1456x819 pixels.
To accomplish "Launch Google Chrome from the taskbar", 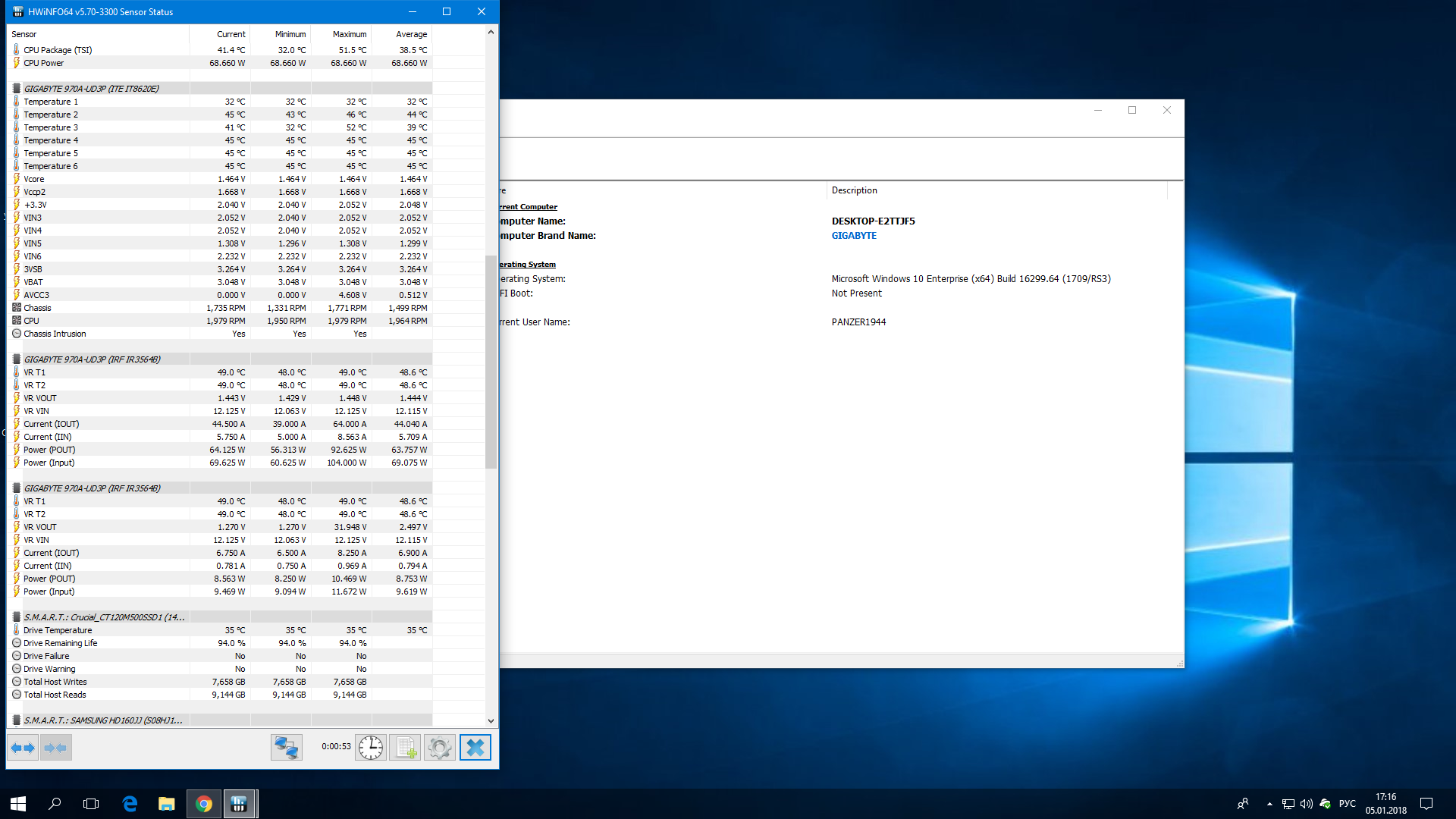I will [203, 804].
